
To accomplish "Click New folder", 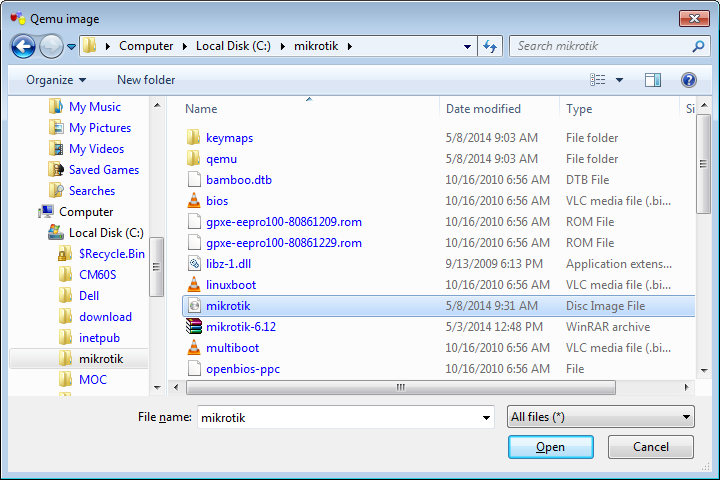I will coord(146,80).
